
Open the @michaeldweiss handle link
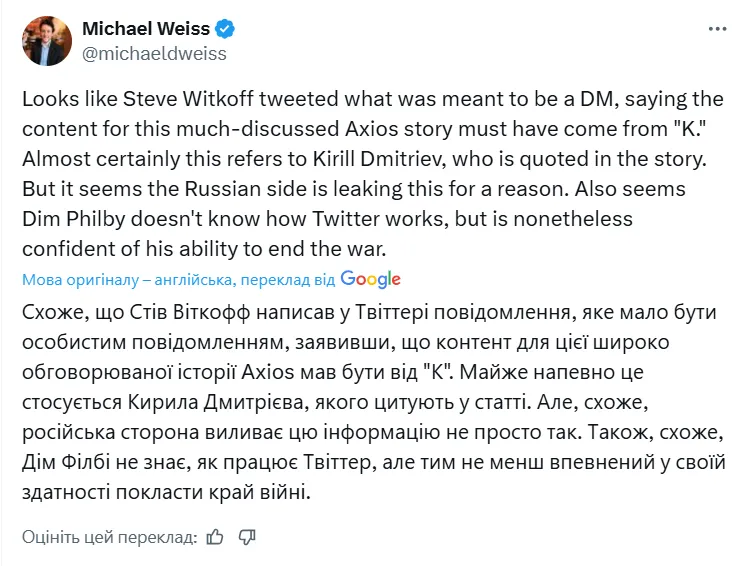pos(154,53)
